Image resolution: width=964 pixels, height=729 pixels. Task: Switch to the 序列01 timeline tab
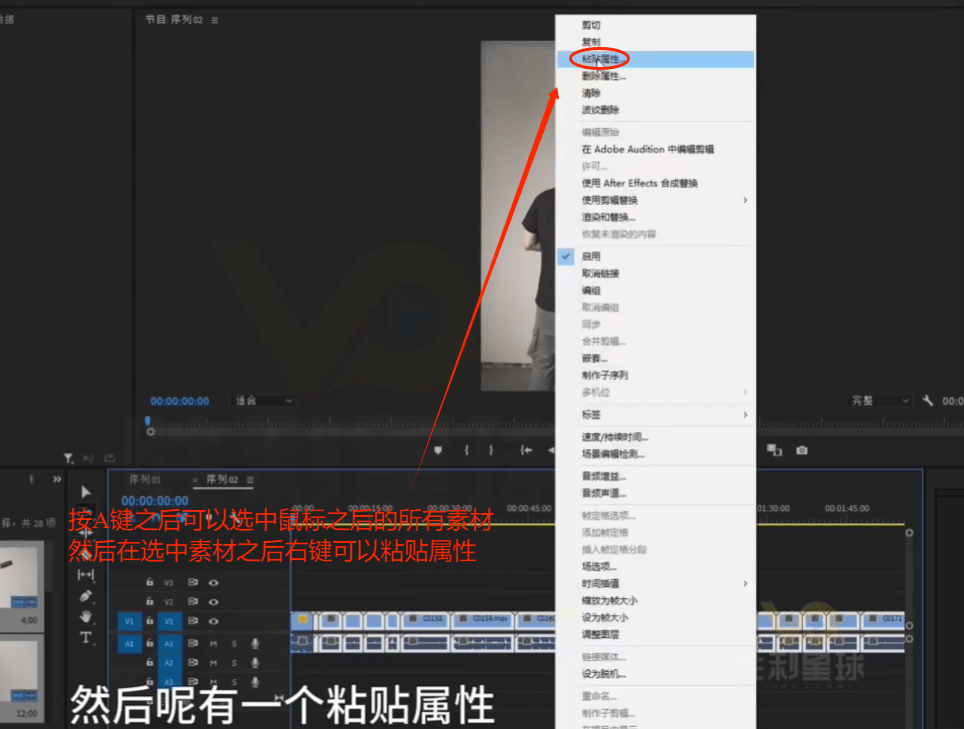click(145, 480)
